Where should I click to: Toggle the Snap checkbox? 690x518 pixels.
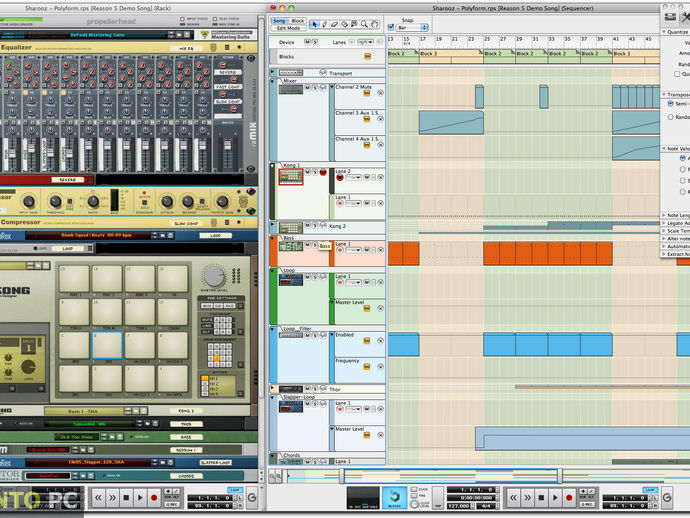[391, 27]
